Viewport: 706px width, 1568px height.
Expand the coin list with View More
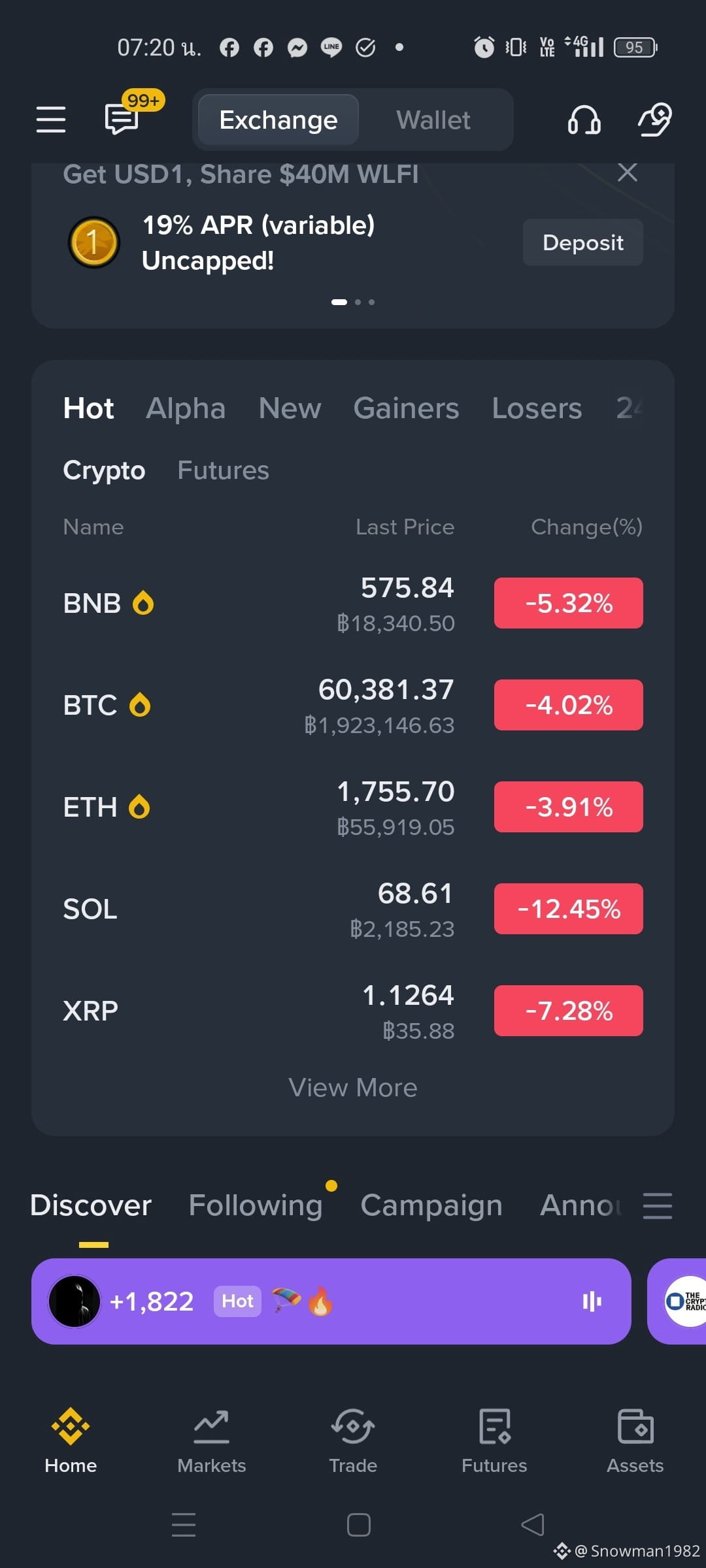coord(353,1088)
